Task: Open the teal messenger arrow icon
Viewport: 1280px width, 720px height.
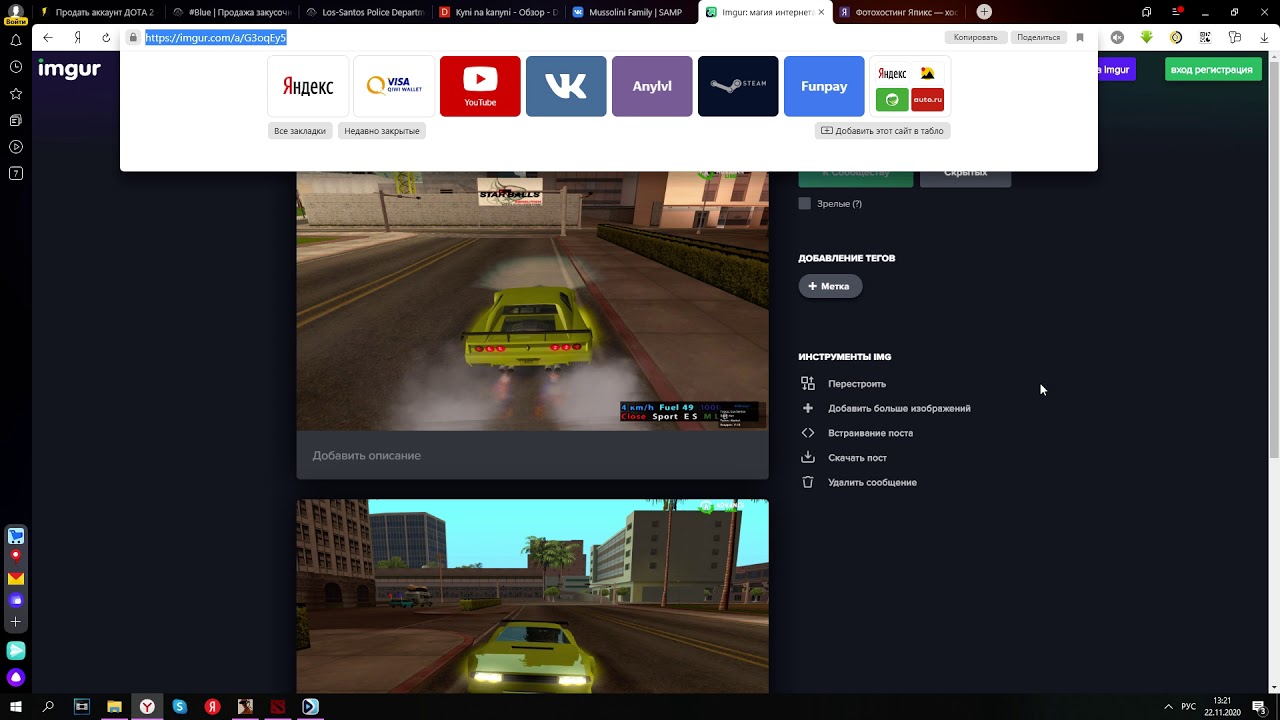Action: point(16,651)
